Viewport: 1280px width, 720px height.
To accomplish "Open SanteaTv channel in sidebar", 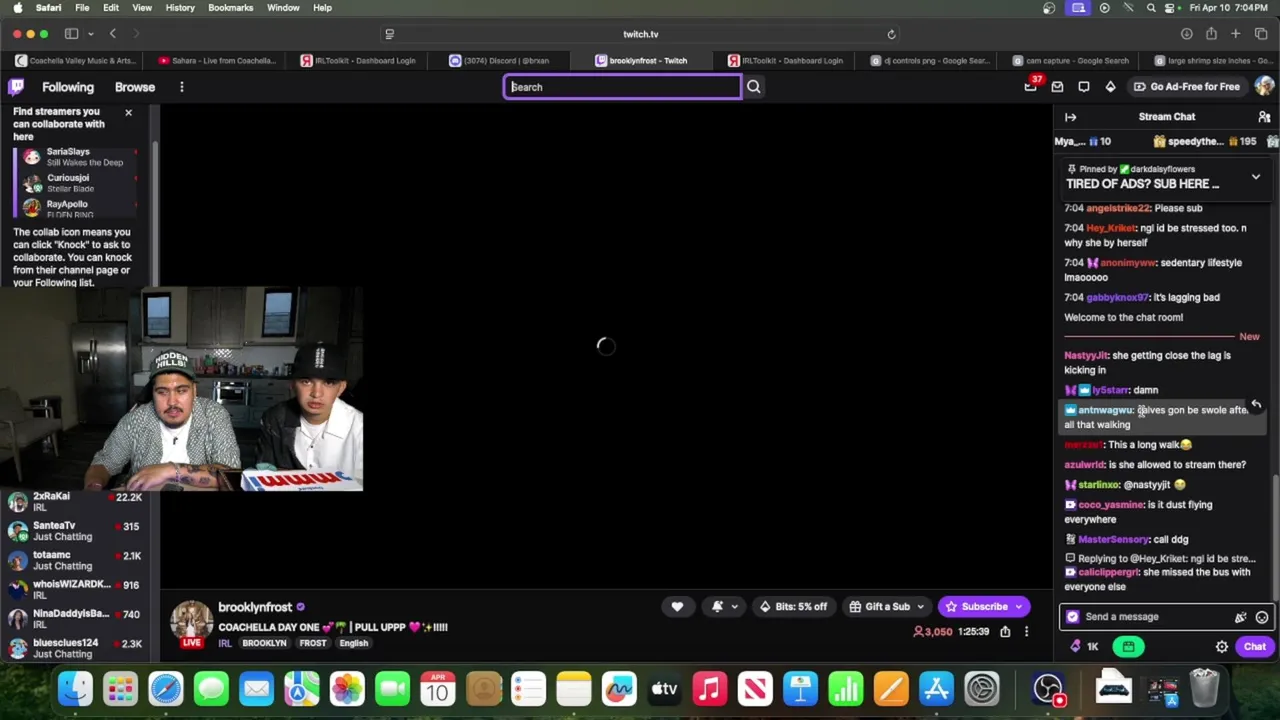I will 75,531.
